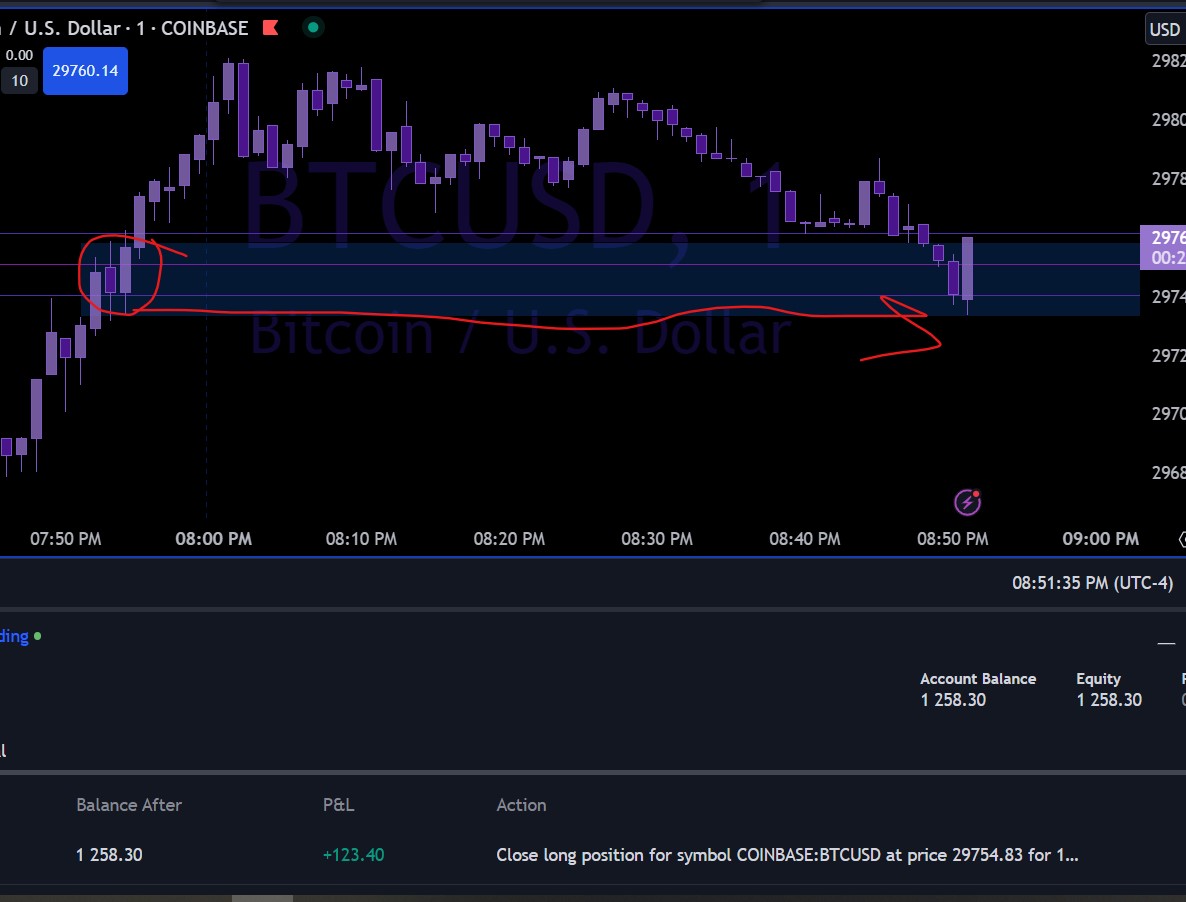This screenshot has width=1186, height=902.
Task: Click the Account Balance value 1 258.30
Action: (953, 700)
